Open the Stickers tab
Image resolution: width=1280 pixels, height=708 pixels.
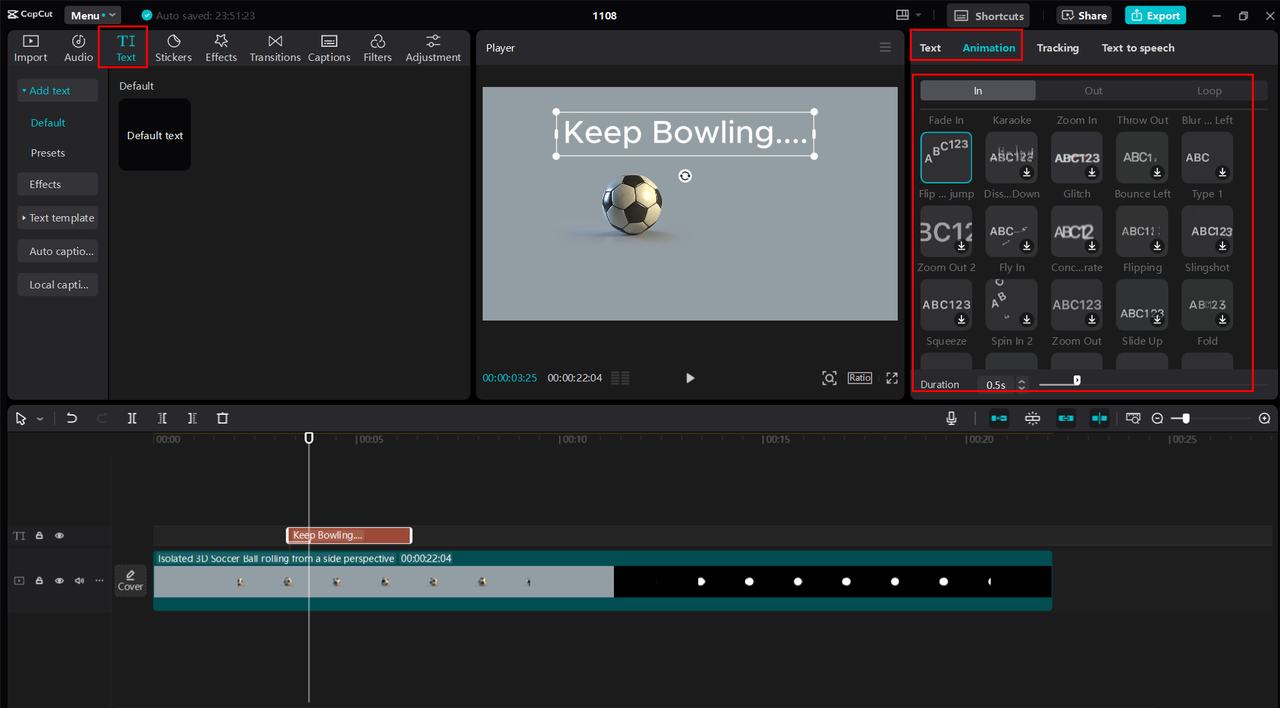(x=173, y=48)
